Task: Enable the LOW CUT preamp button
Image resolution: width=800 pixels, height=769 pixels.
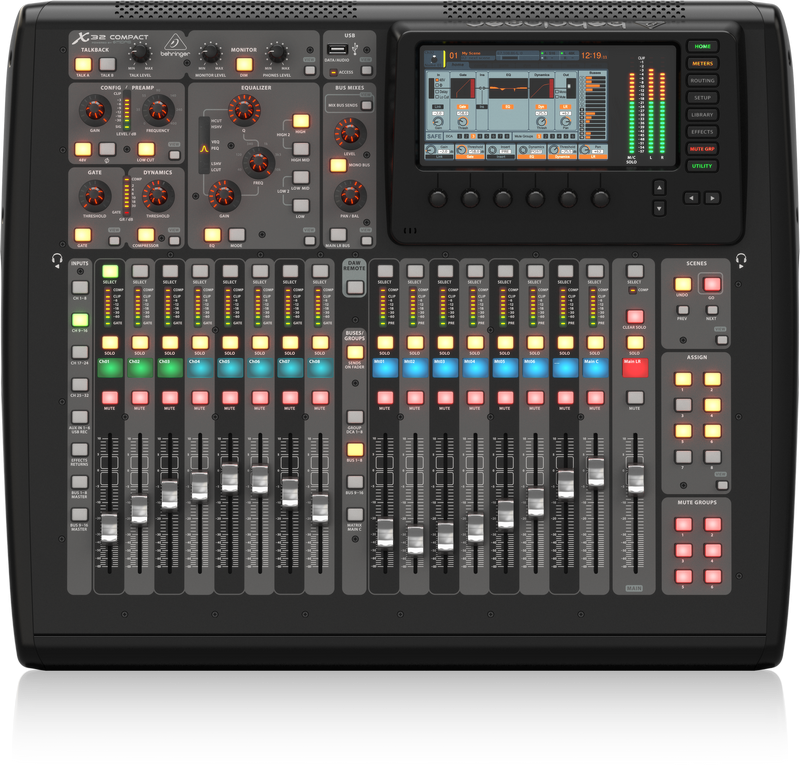Action: click(x=146, y=149)
